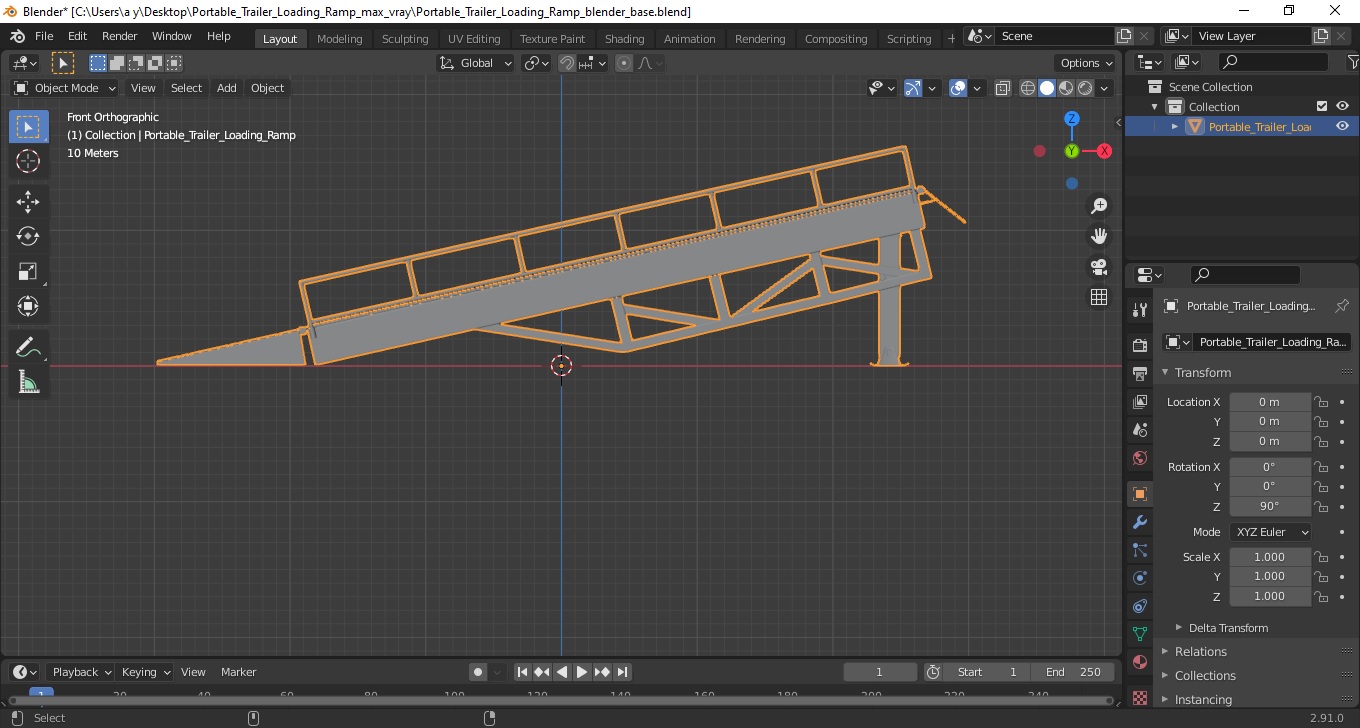Open the viewport shading options arrow
The height and width of the screenshot is (728, 1360).
pos(1105,88)
